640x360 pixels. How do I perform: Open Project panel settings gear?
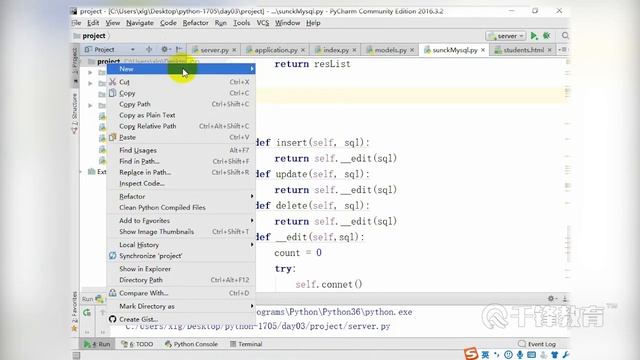[x=164, y=49]
